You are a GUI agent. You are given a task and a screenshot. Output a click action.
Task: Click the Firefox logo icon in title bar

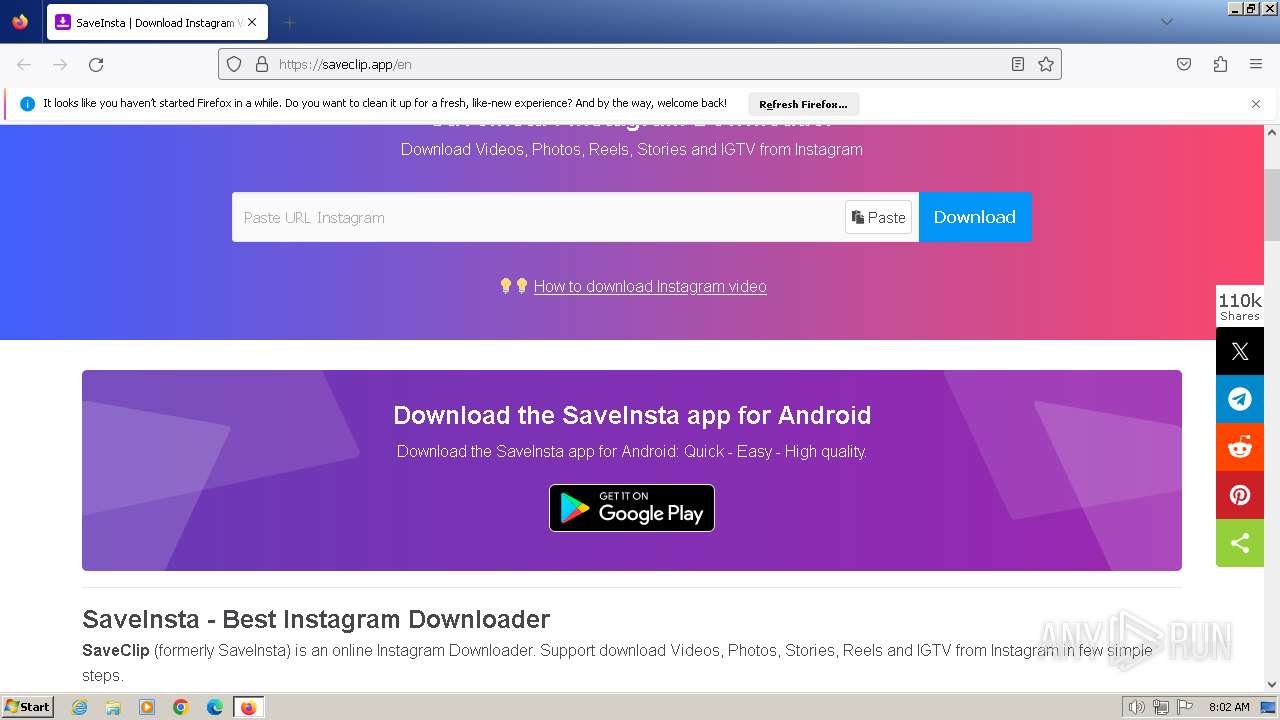pyautogui.click(x=20, y=22)
